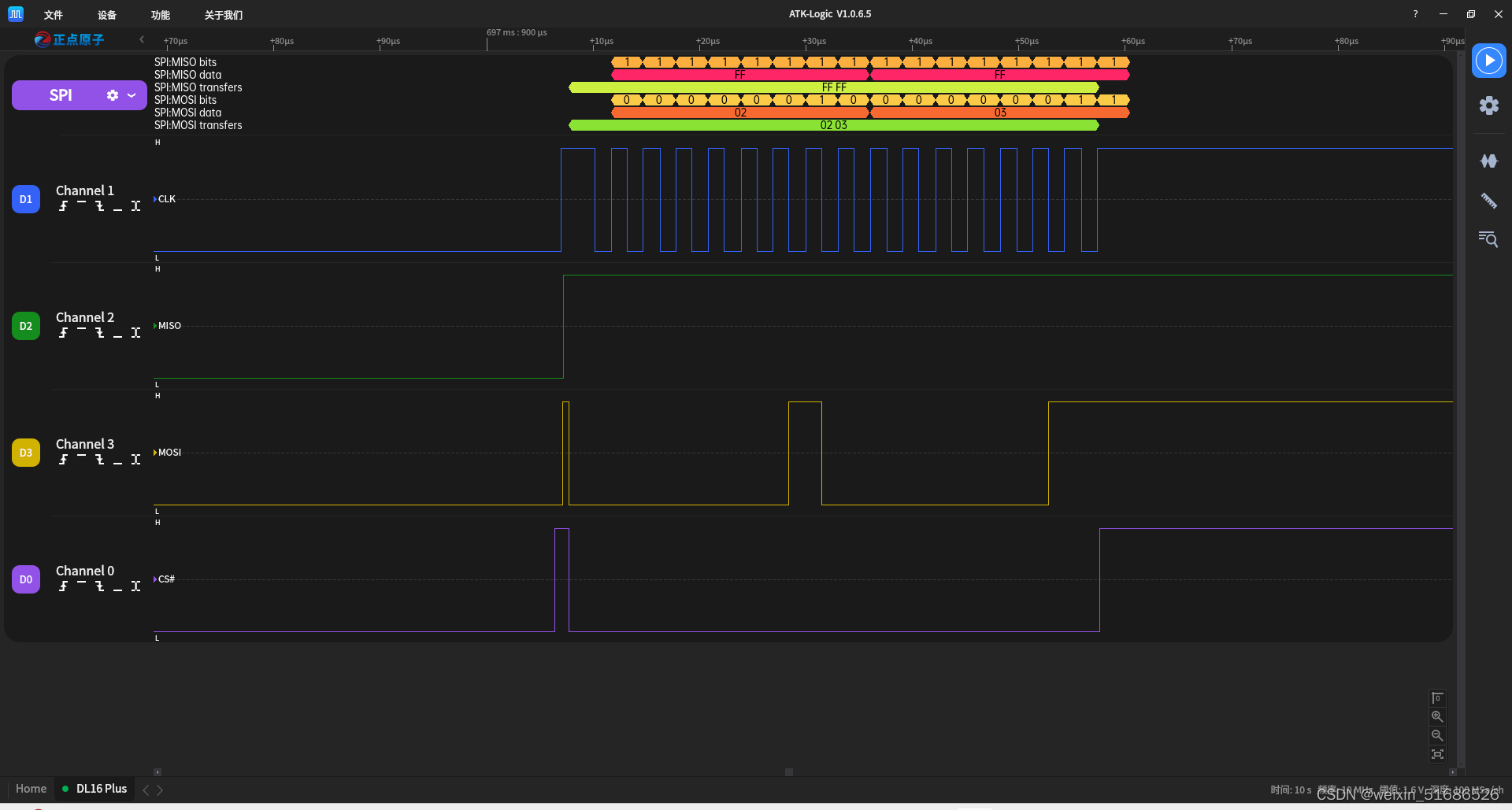This screenshot has width=1512, height=810.
Task: Click the fit waveform to screen icon
Action: point(1437,754)
